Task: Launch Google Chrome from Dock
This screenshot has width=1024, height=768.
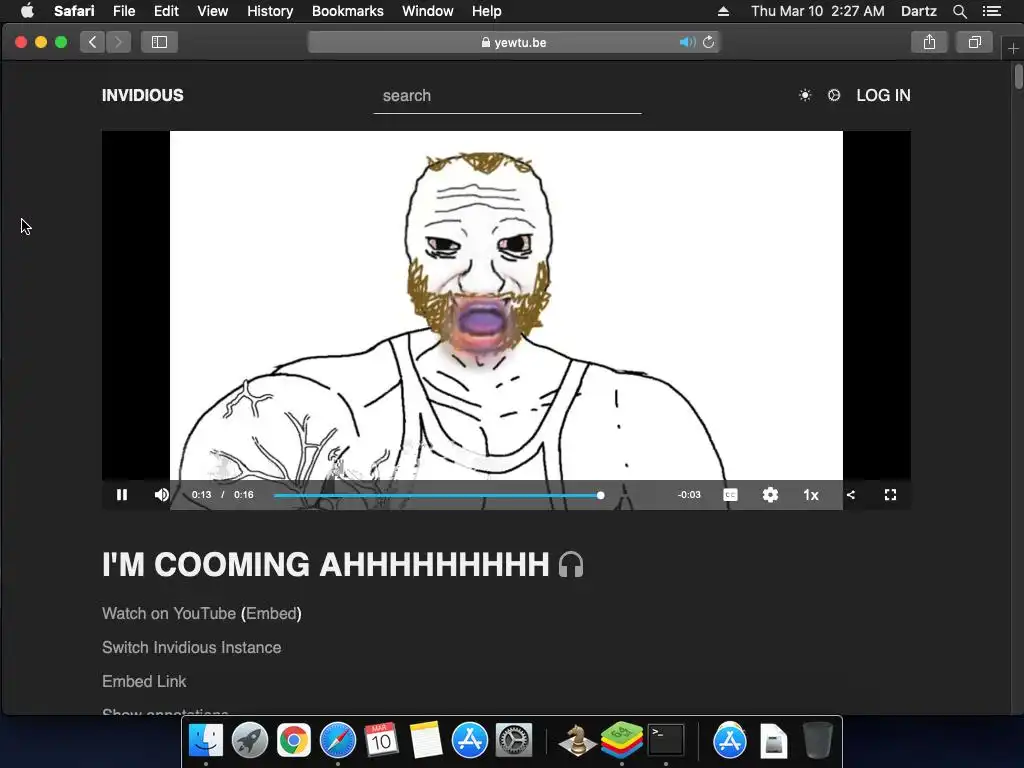Action: 293,741
